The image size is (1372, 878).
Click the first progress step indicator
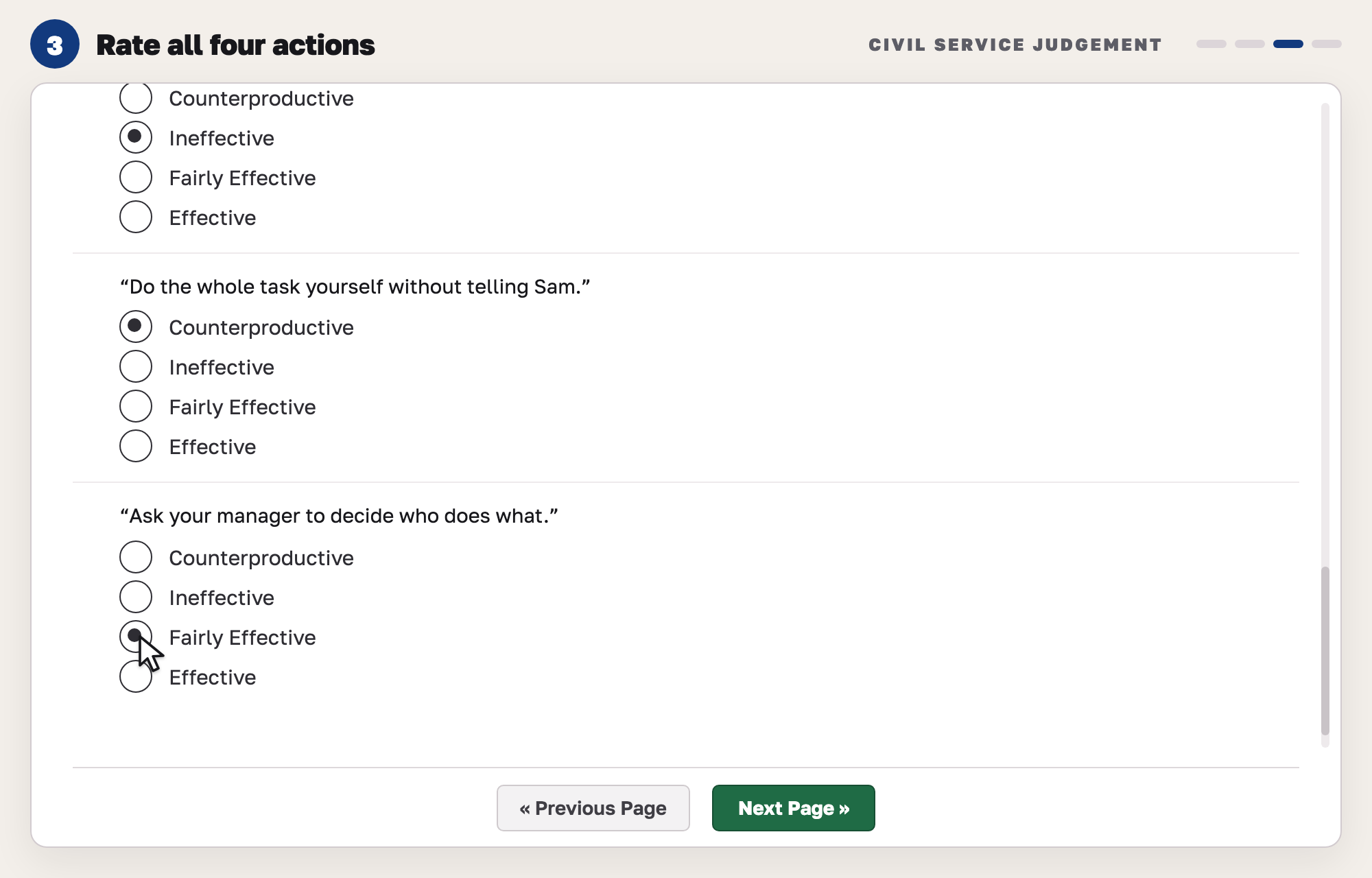tap(1211, 44)
